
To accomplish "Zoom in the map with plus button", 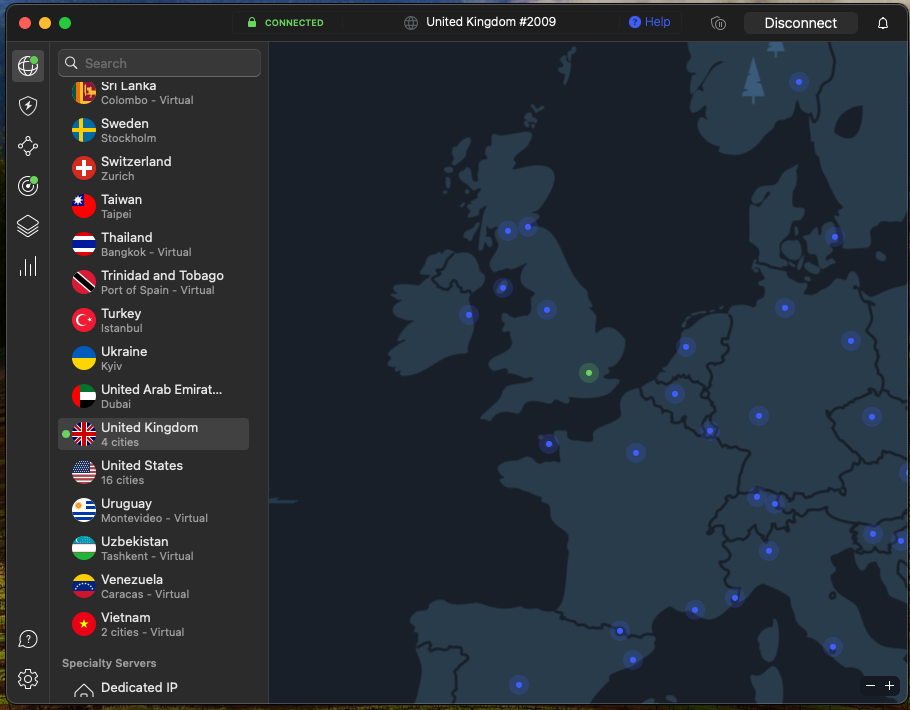I will [x=889, y=686].
